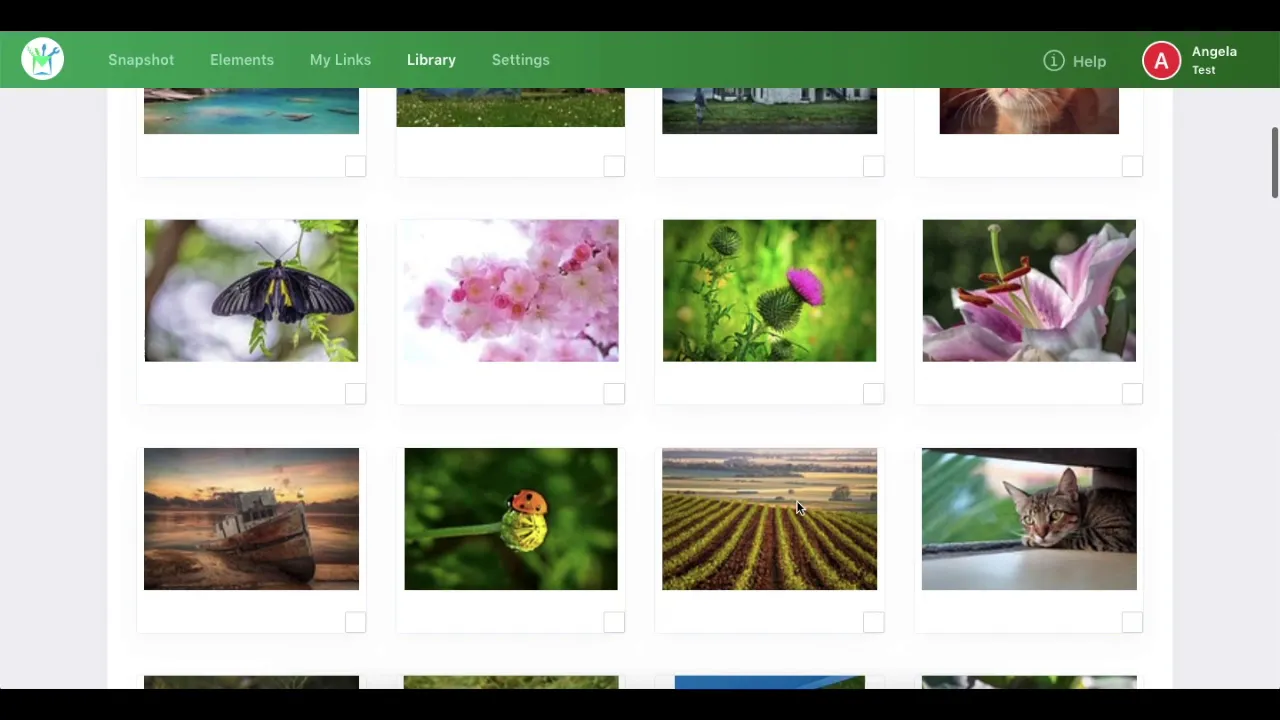1280x720 pixels.
Task: Select the ladybug on stem thumbnail
Action: (x=511, y=518)
